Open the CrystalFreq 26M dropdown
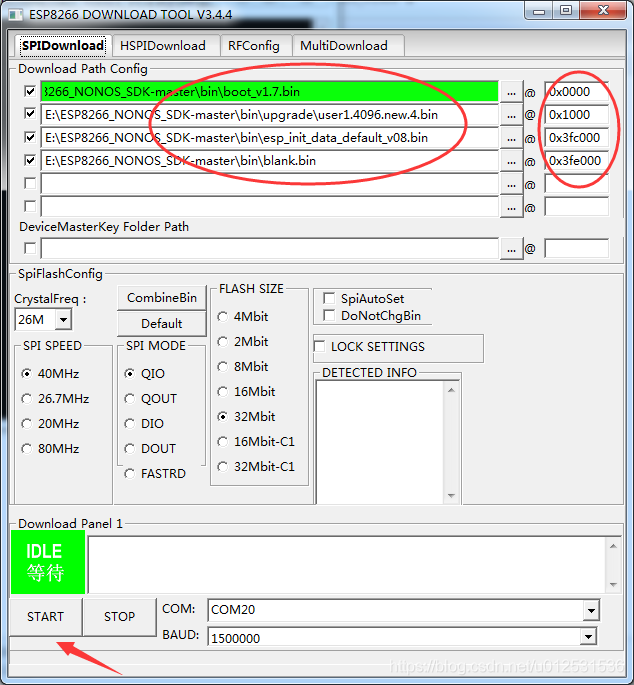634x685 pixels. pyautogui.click(x=63, y=320)
